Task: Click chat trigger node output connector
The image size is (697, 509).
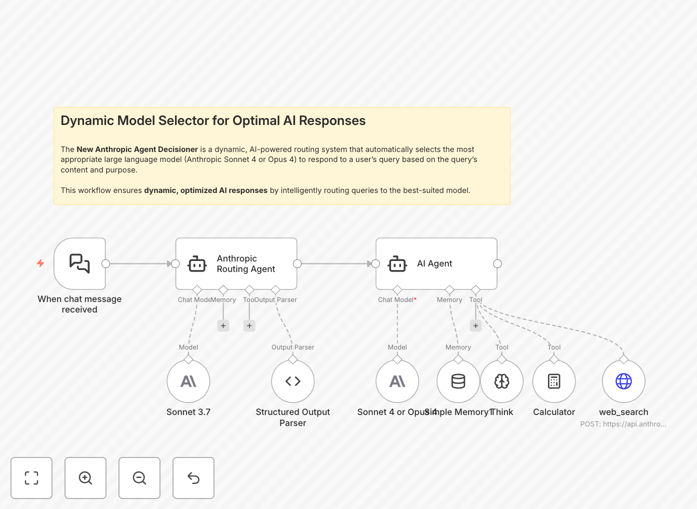Action: click(x=106, y=264)
